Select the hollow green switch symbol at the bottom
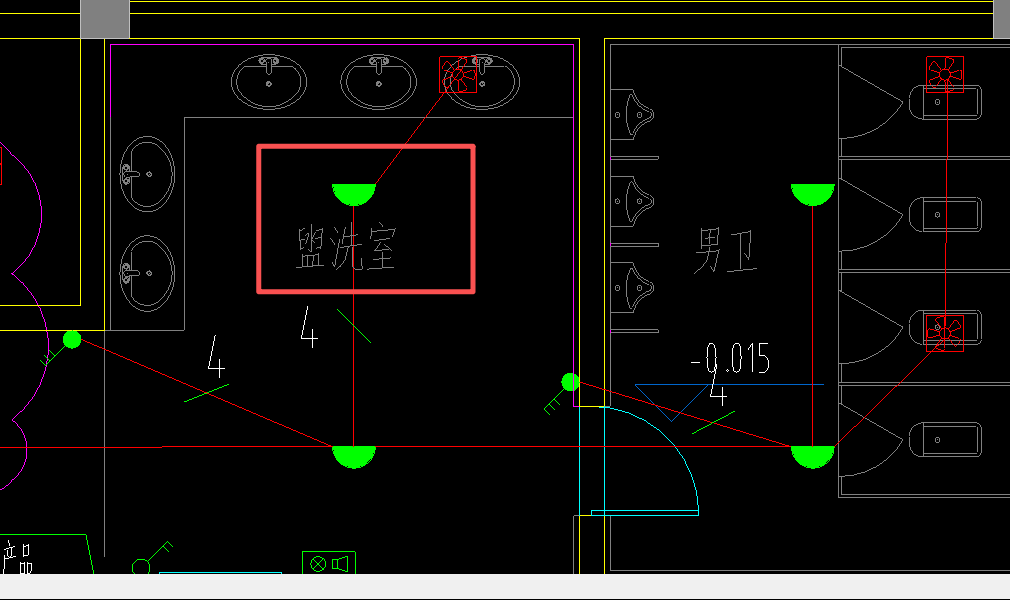 (152, 558)
